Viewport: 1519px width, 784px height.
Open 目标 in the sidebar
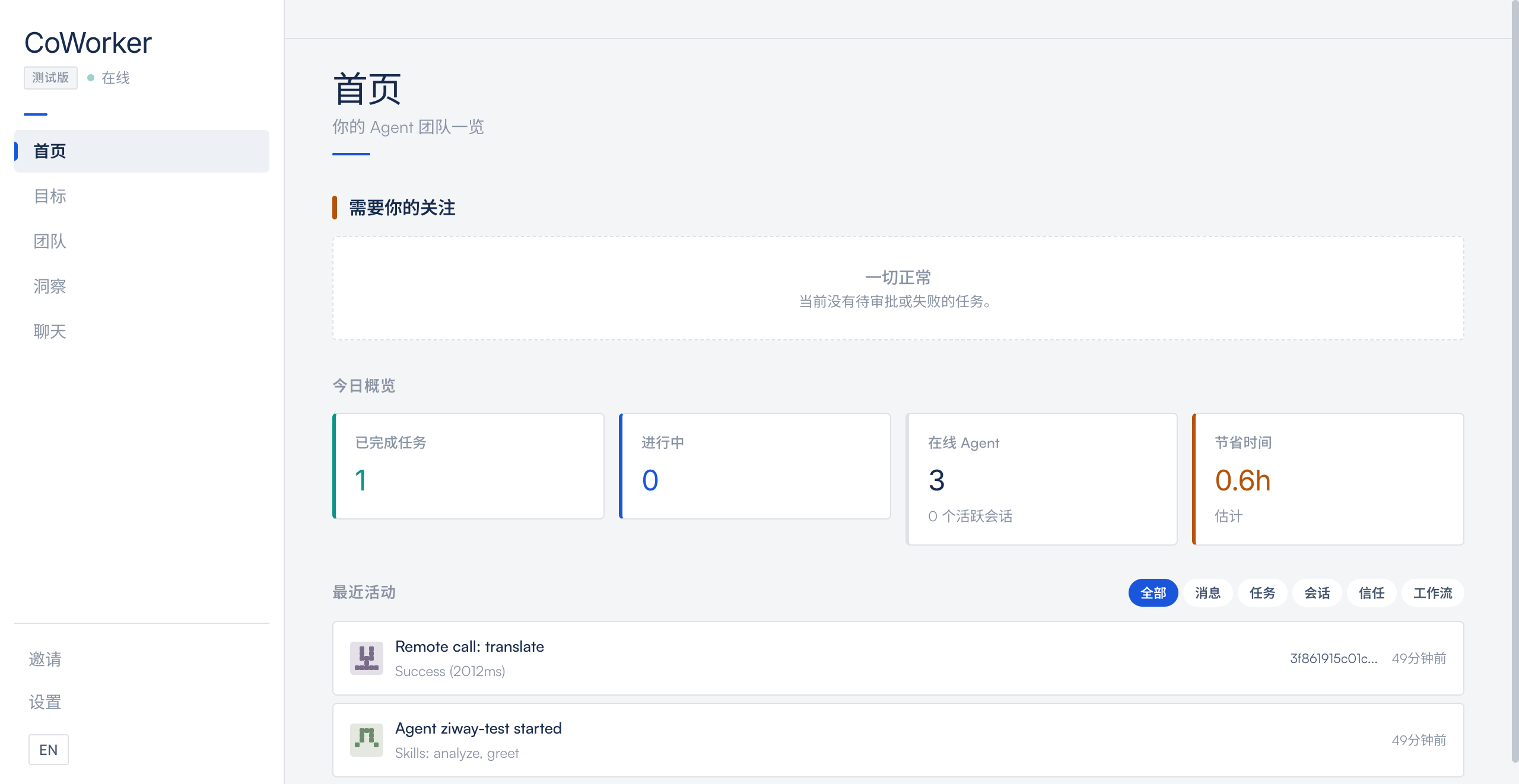[x=50, y=196]
